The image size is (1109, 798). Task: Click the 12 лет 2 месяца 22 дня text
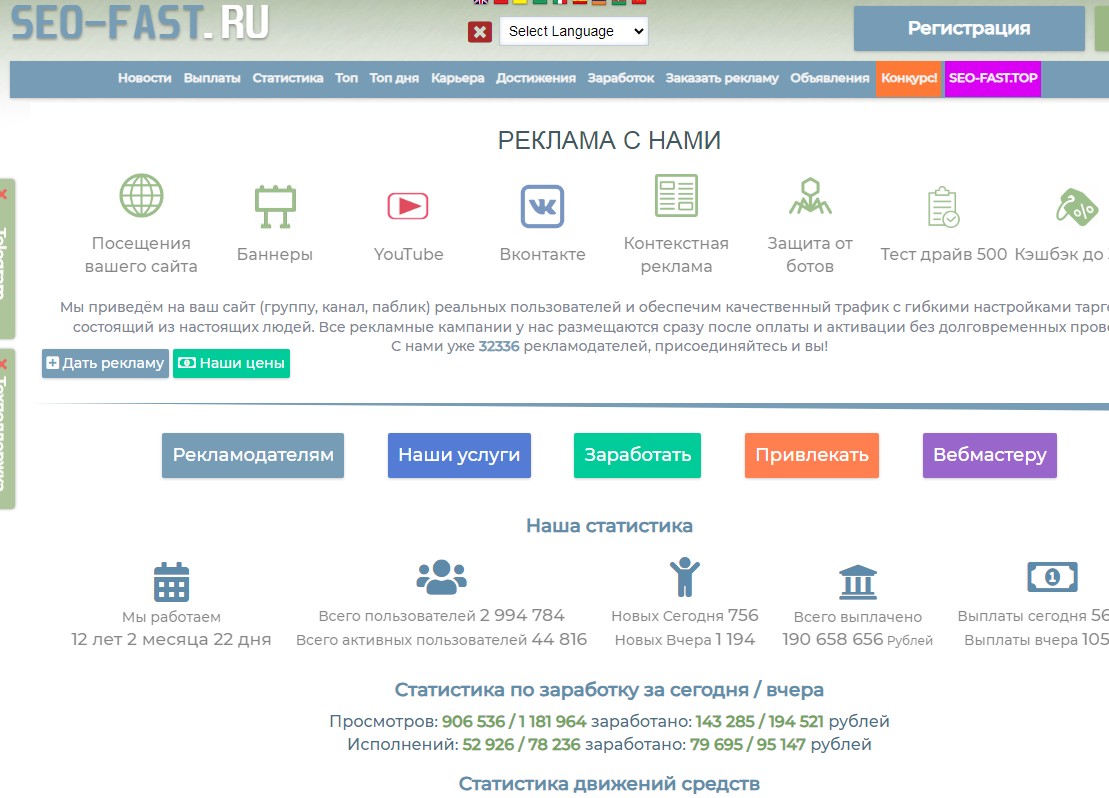click(171, 639)
